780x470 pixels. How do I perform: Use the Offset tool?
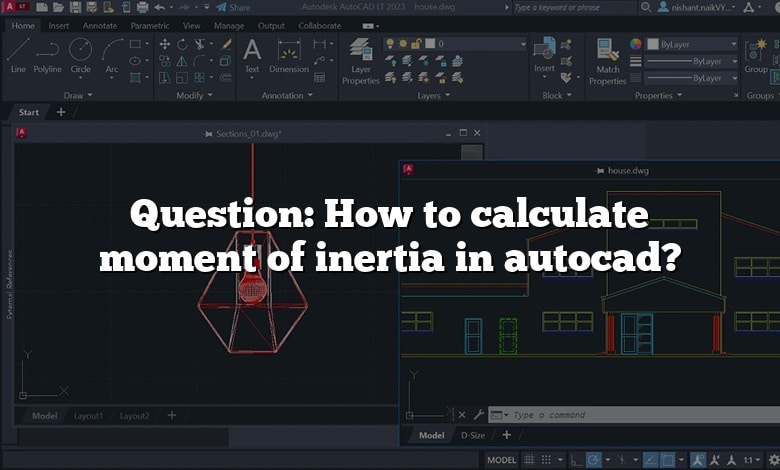[x=226, y=78]
